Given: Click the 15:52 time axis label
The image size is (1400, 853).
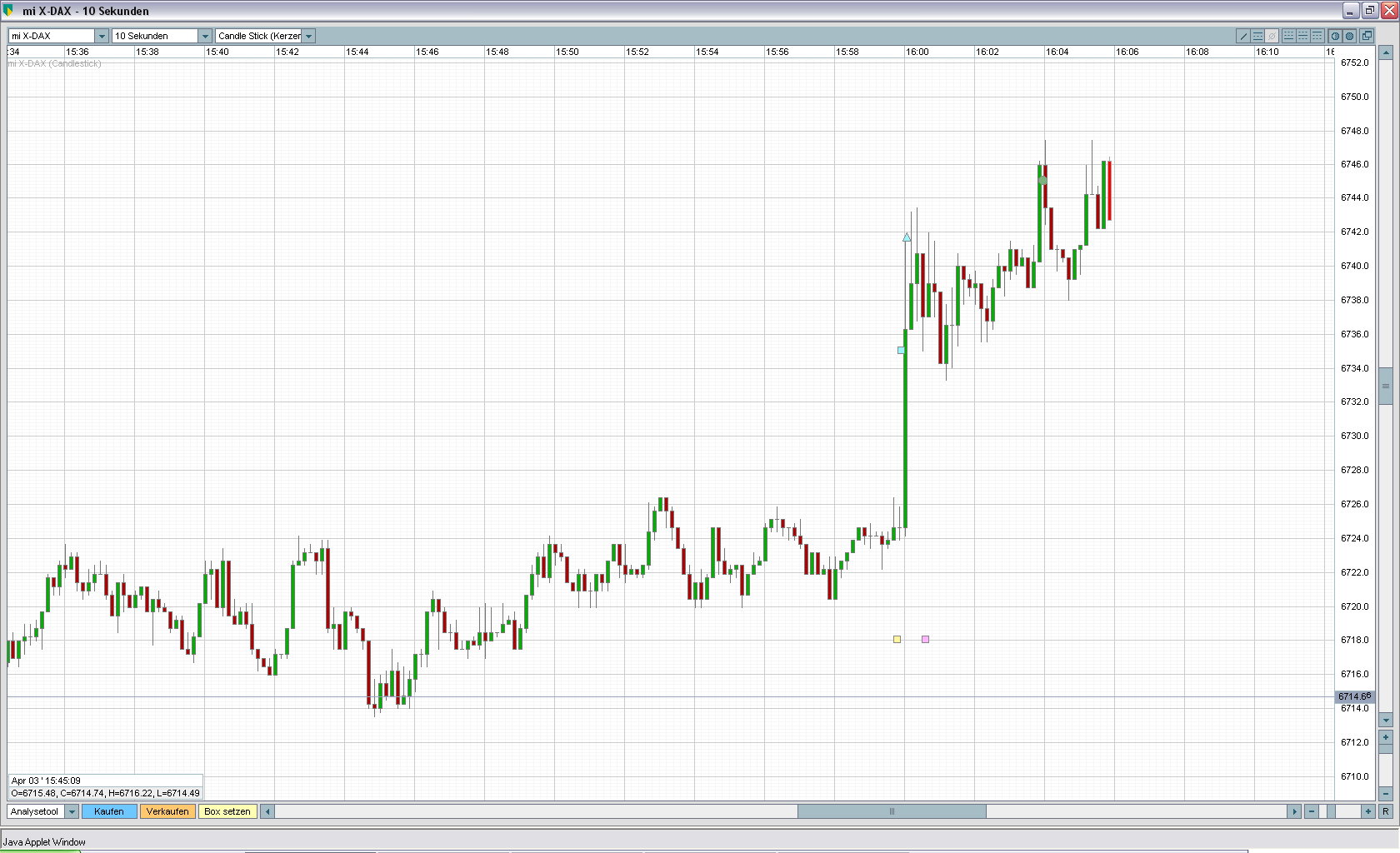Looking at the screenshot, I should point(637,52).
